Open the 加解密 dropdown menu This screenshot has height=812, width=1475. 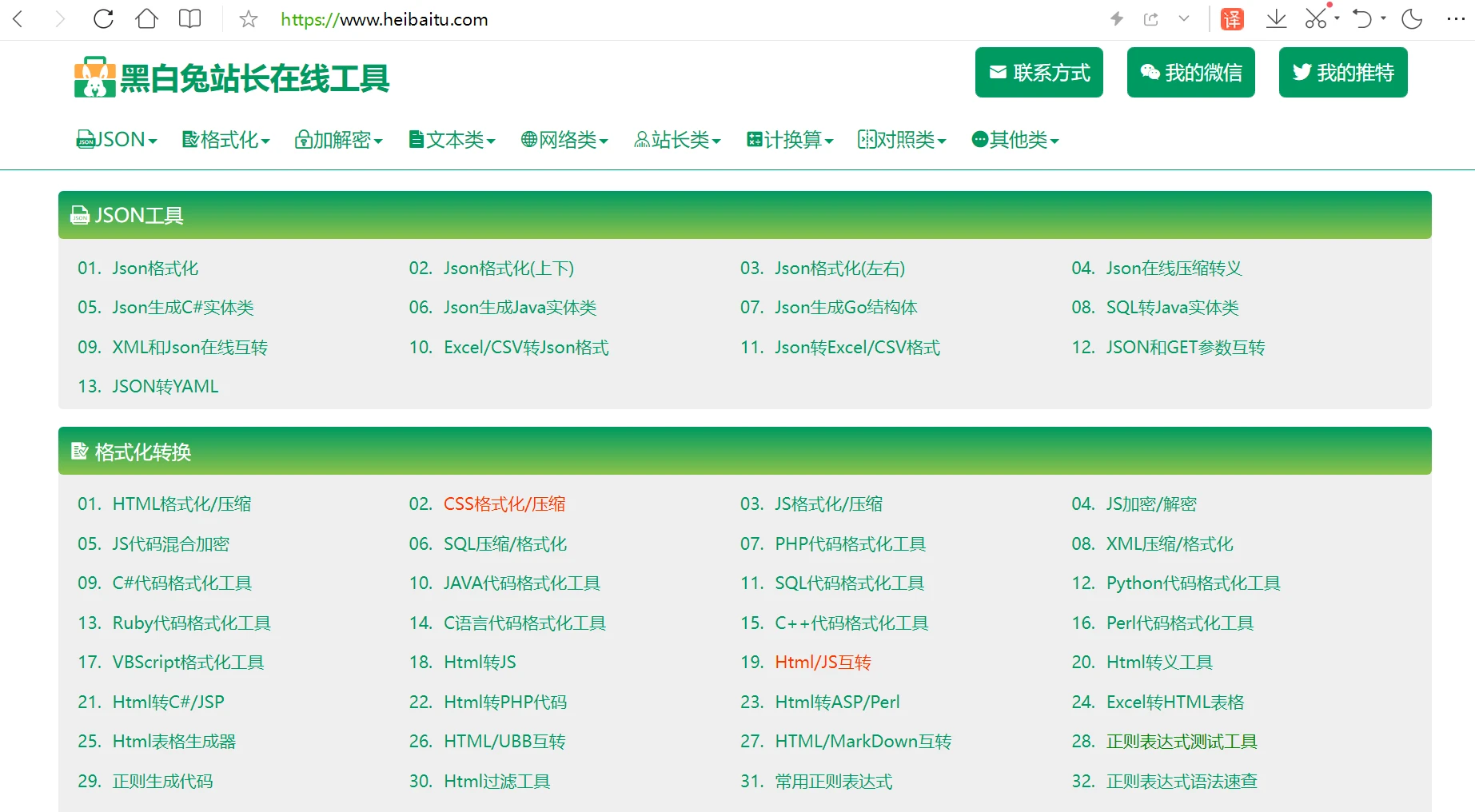pyautogui.click(x=339, y=140)
